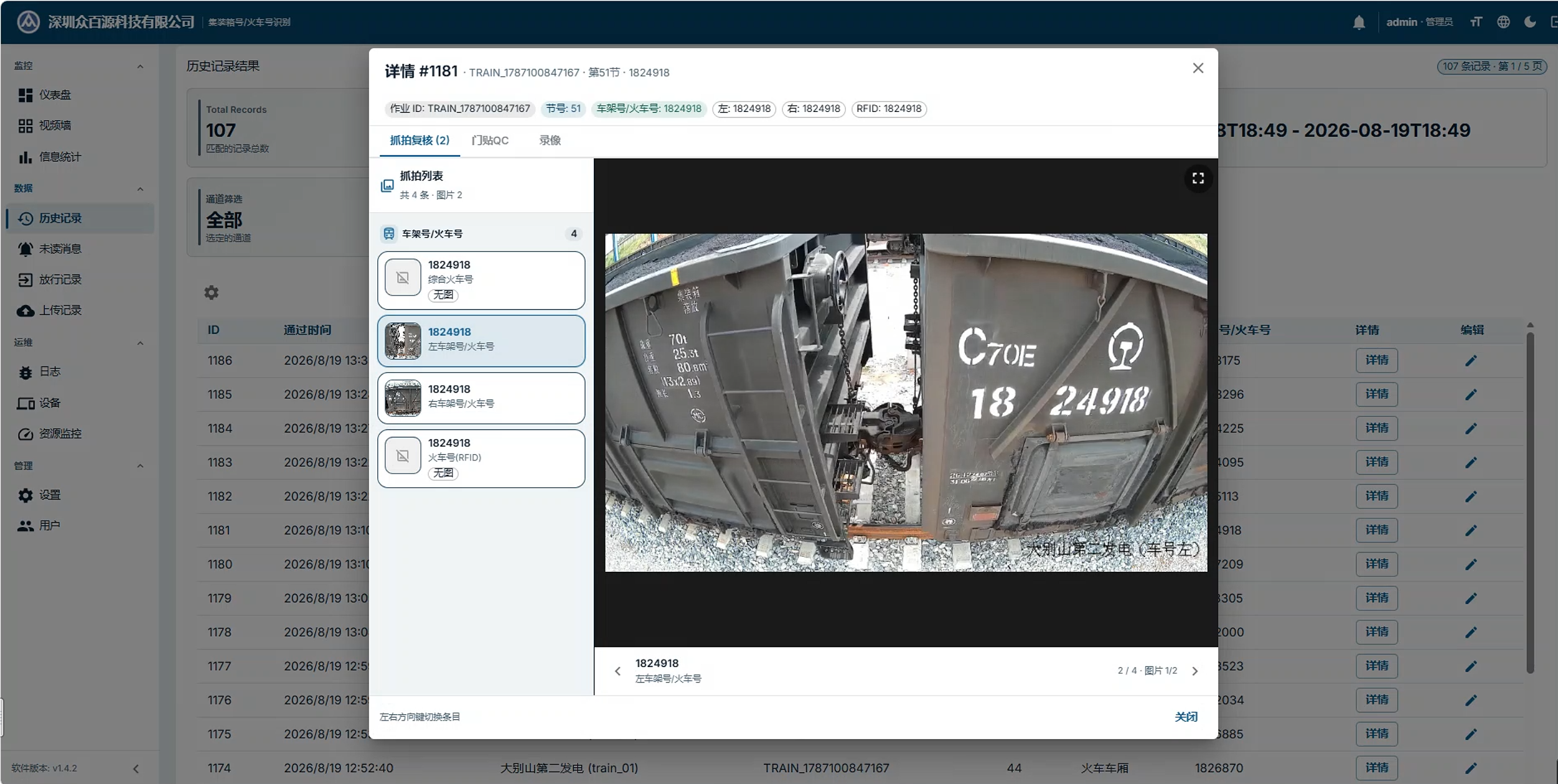This screenshot has height=784, width=1558.
Task: Open 详情 for row ending 7209
Action: pyautogui.click(x=1376, y=564)
